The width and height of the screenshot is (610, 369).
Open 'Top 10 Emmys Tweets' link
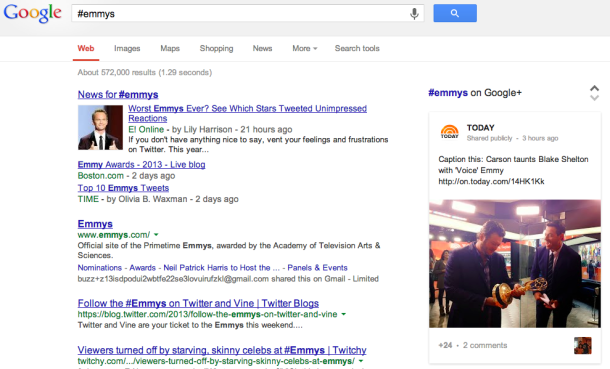pos(123,188)
